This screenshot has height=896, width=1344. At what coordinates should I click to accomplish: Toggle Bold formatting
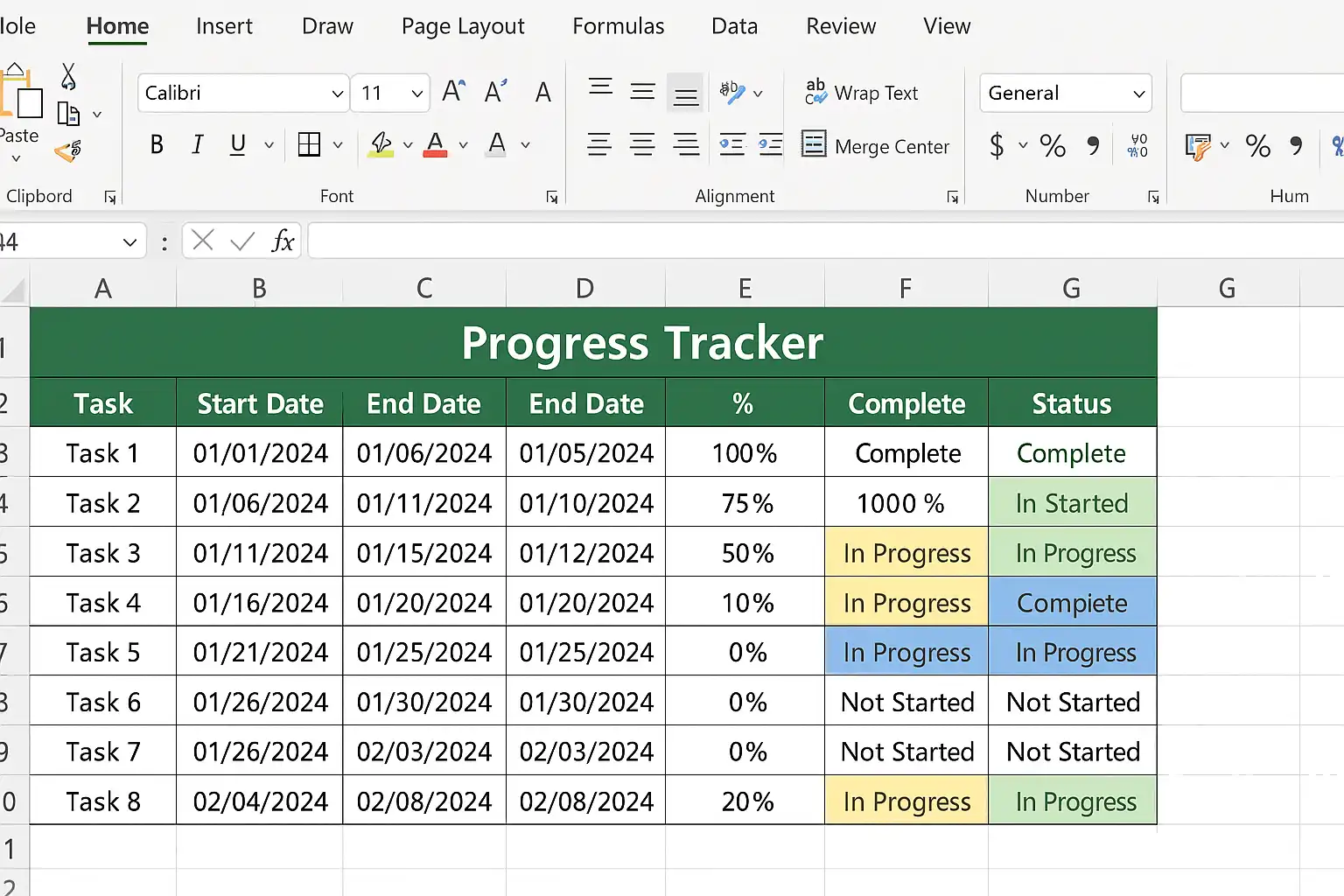(157, 144)
